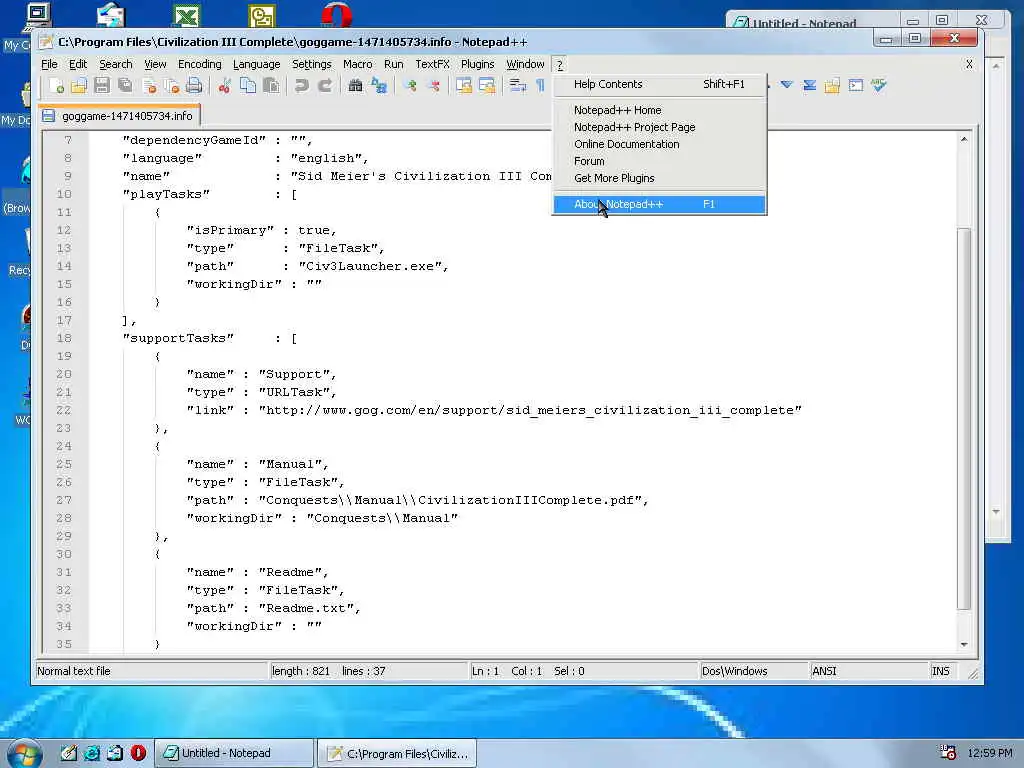Open the Search menu

116,64
